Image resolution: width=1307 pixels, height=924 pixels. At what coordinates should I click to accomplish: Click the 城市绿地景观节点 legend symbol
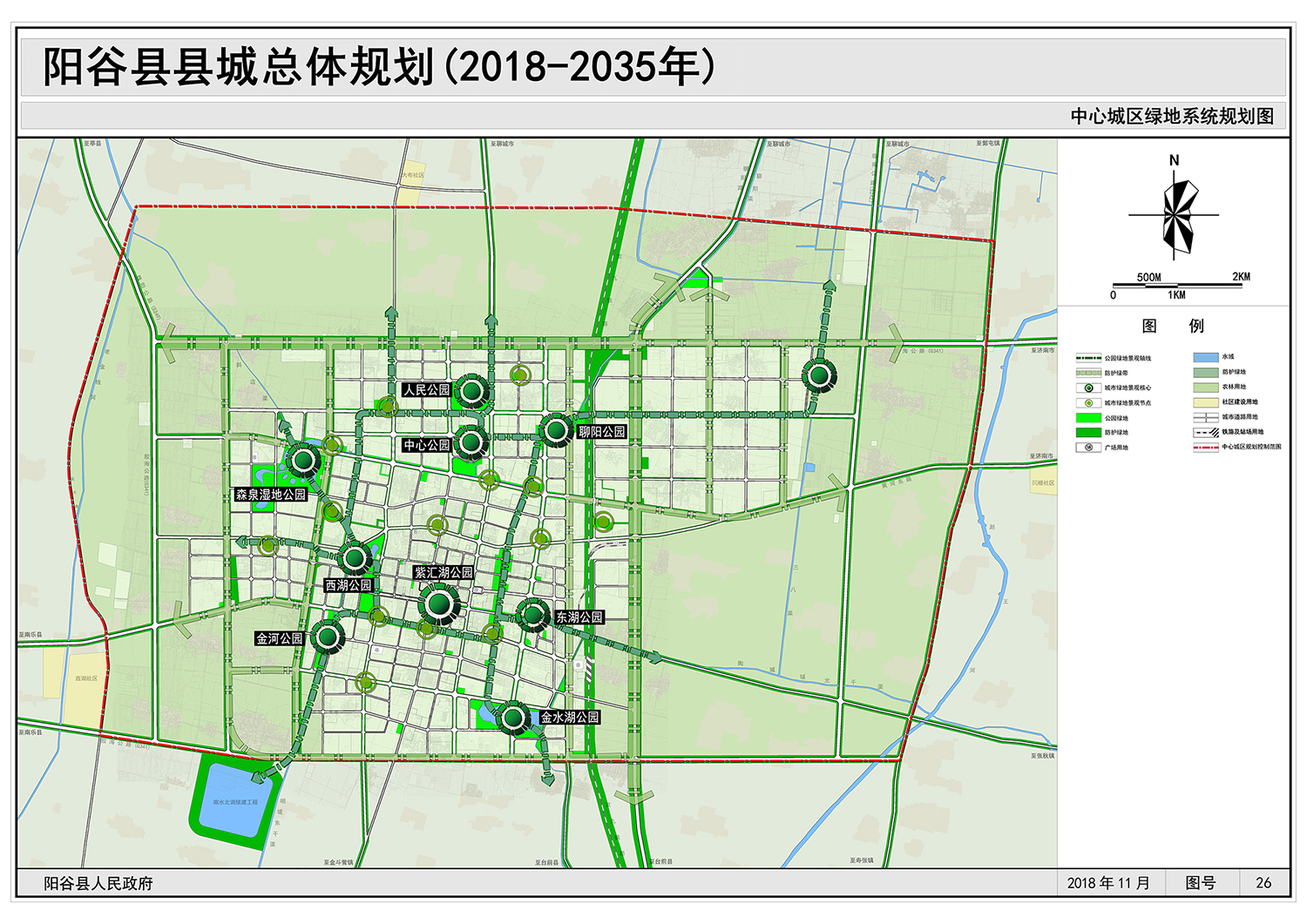(x=1088, y=403)
